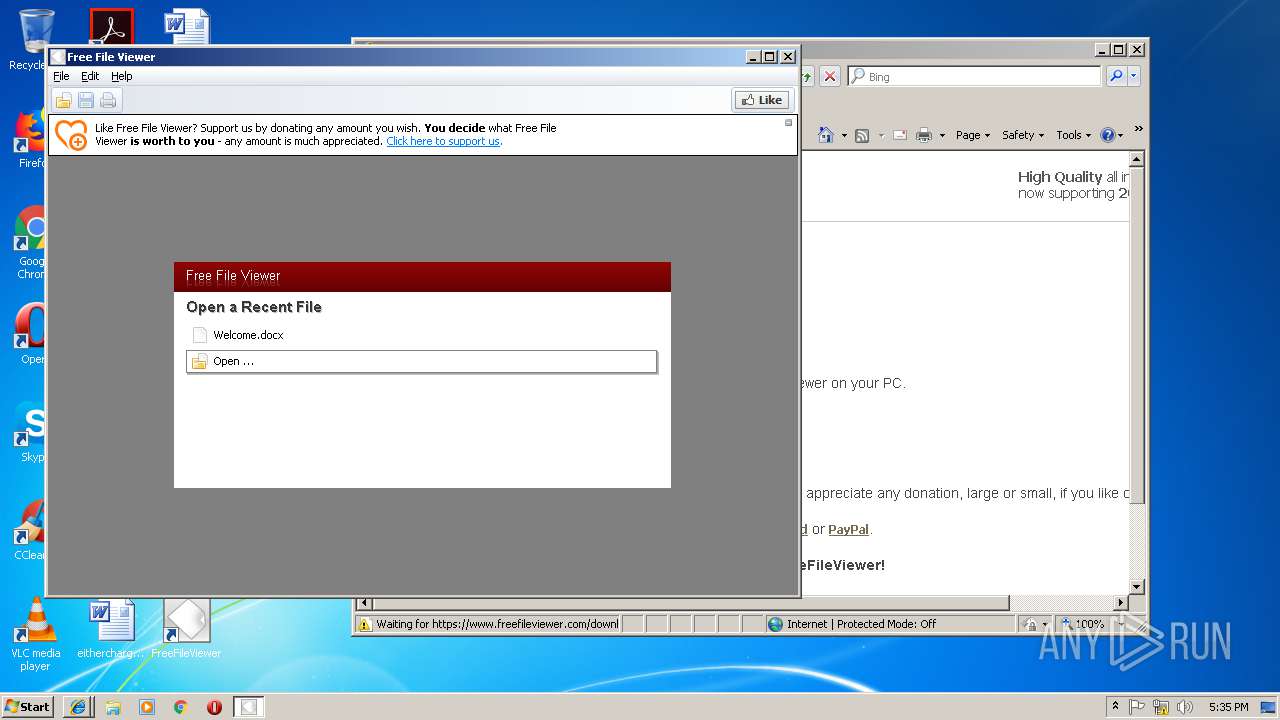Click the Like thumbs-up button
This screenshot has width=1280, height=720.
pyautogui.click(x=762, y=100)
